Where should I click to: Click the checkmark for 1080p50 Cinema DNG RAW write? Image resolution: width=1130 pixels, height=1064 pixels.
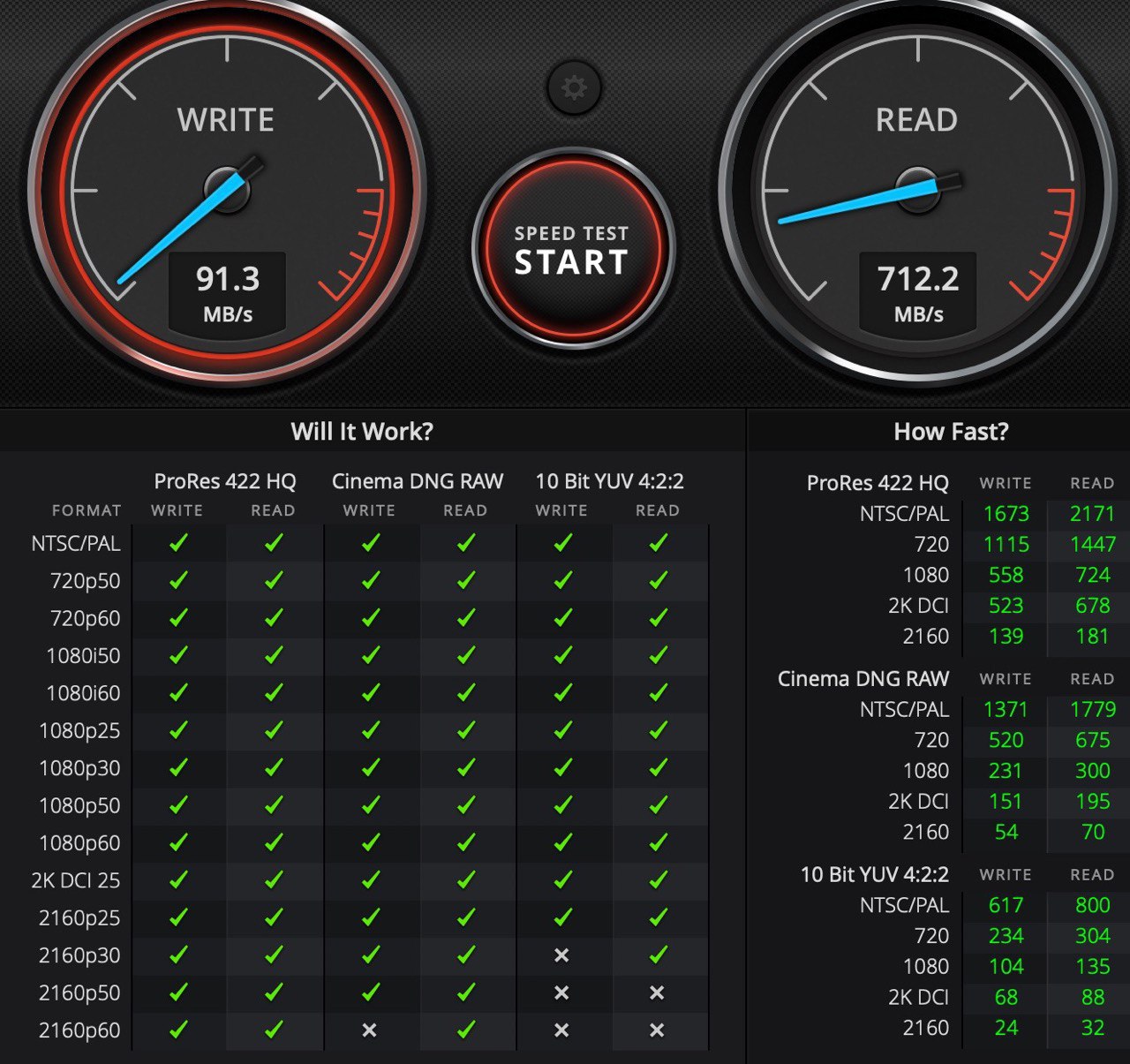pyautogui.click(x=371, y=804)
